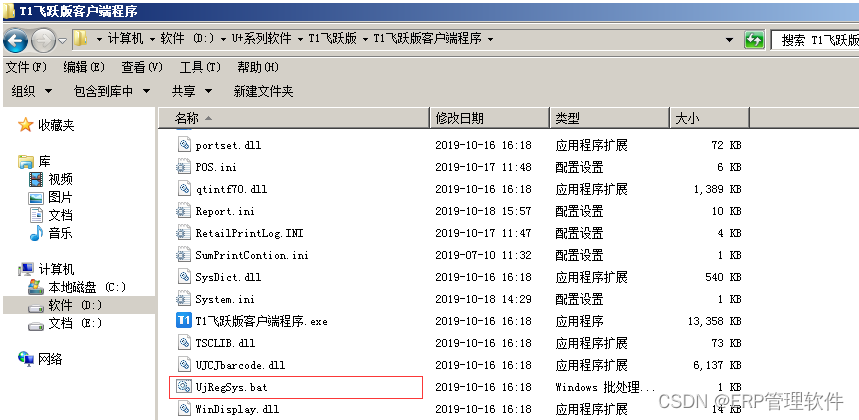Select 库 in the navigation pane
Screen dimensions: 859x420
44,162
